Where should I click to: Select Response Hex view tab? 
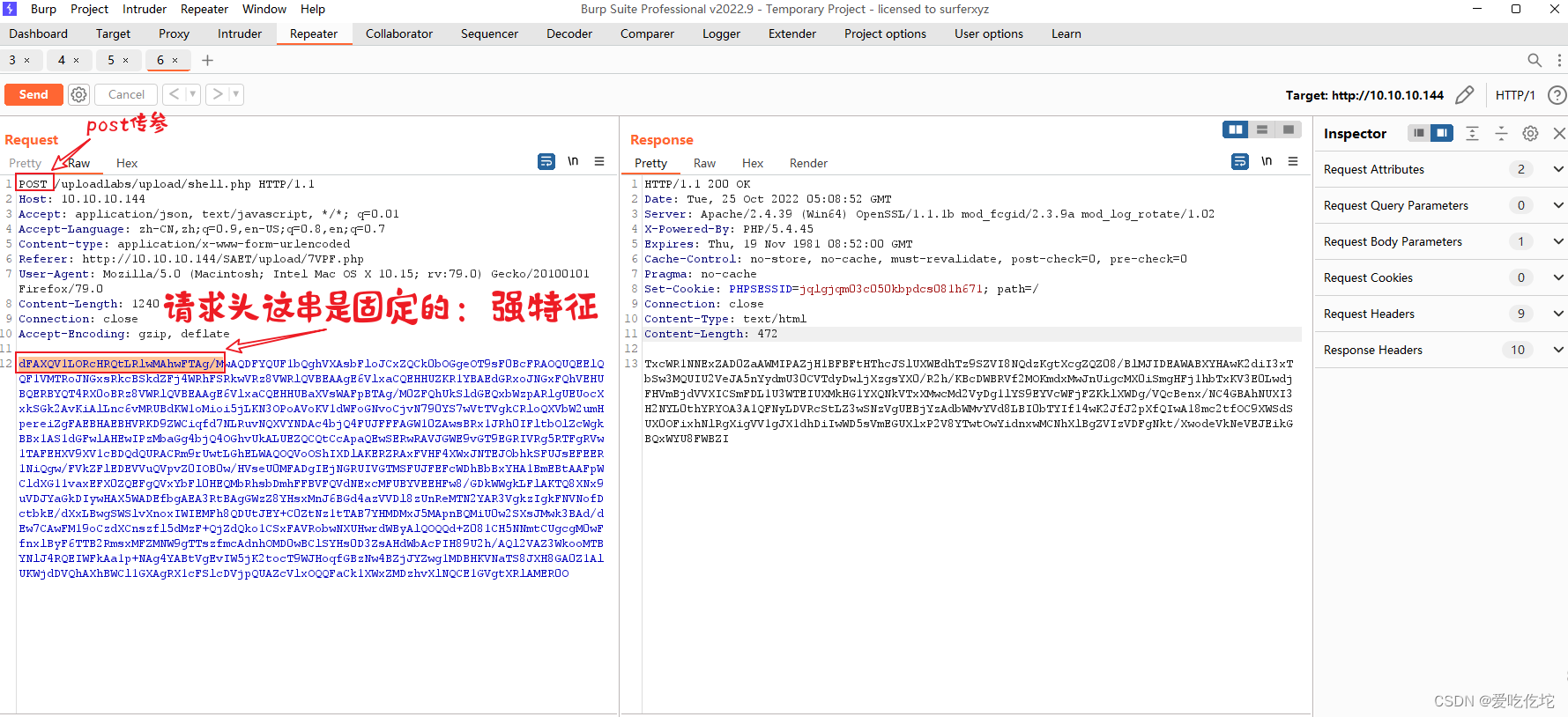[x=753, y=163]
